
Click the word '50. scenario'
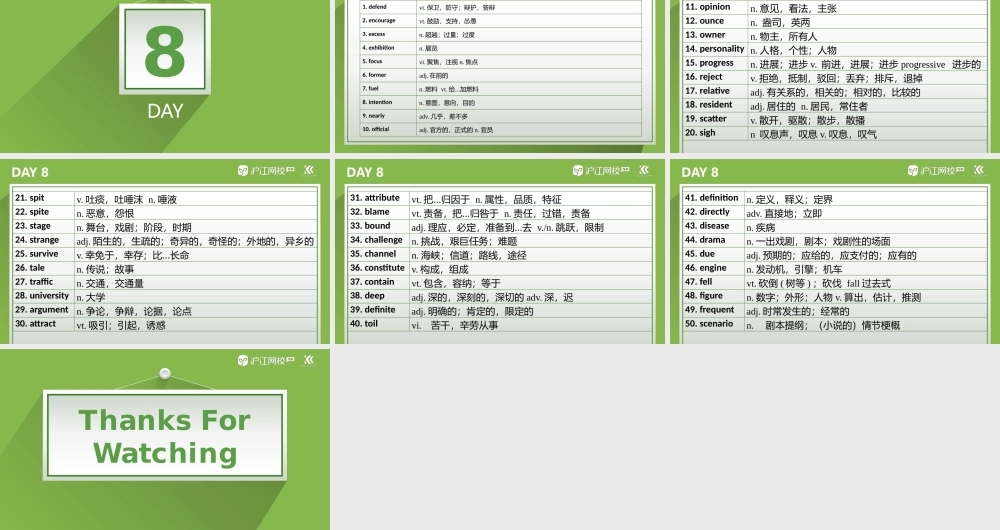[x=709, y=324]
